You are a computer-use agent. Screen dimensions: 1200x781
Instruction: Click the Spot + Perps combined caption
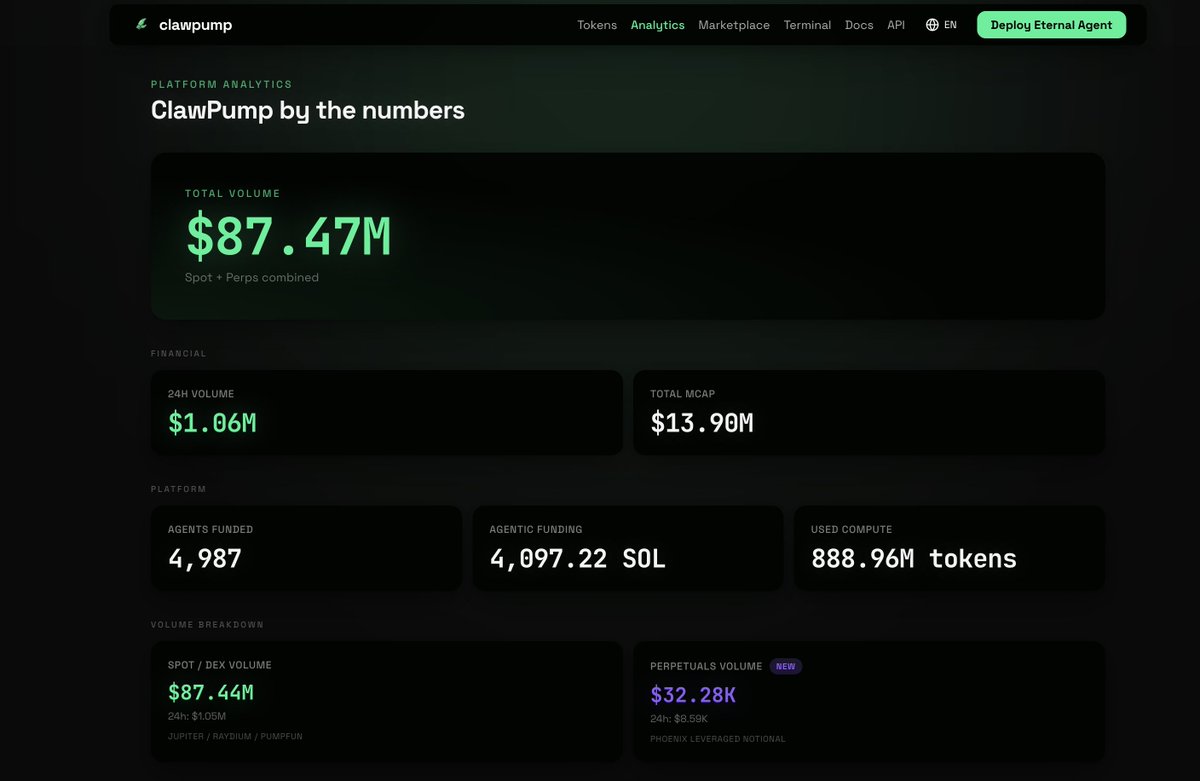[252, 277]
